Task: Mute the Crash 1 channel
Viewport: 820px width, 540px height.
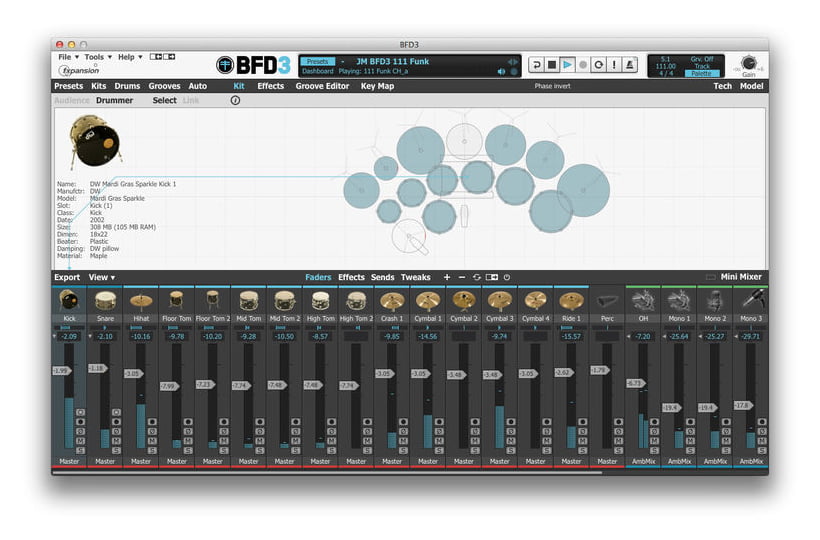Action: pyautogui.click(x=403, y=441)
